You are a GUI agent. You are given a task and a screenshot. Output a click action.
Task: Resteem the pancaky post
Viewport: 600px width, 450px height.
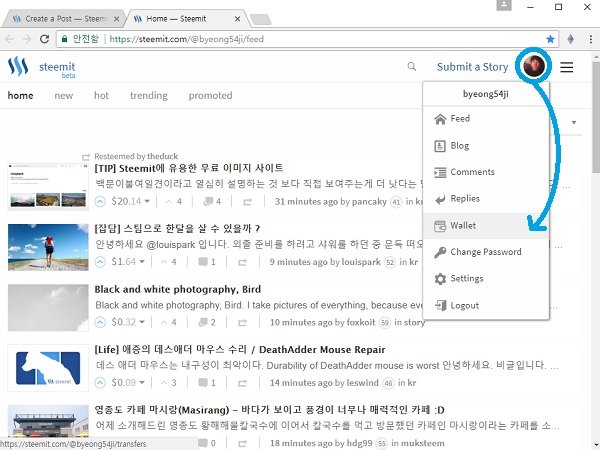pyautogui.click(x=247, y=202)
